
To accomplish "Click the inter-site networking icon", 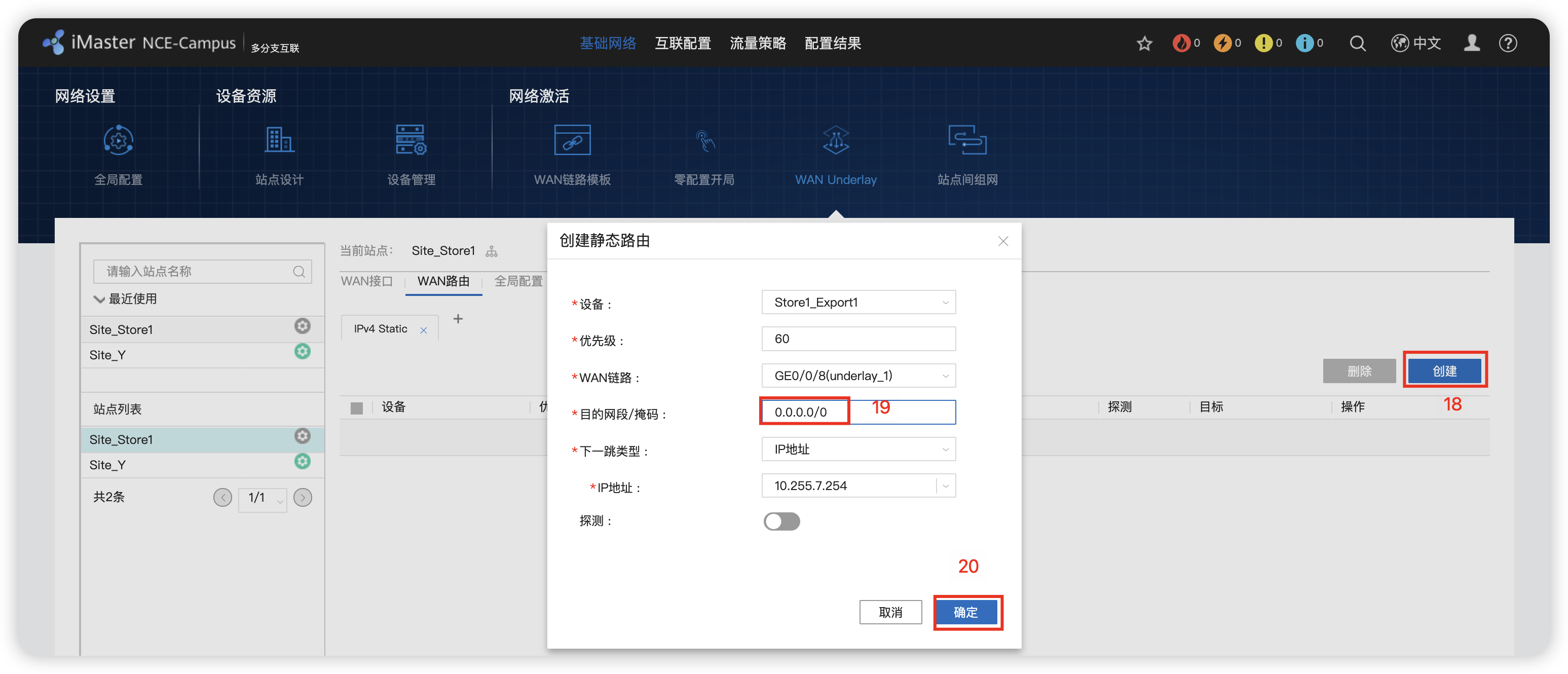I will pos(967,140).
